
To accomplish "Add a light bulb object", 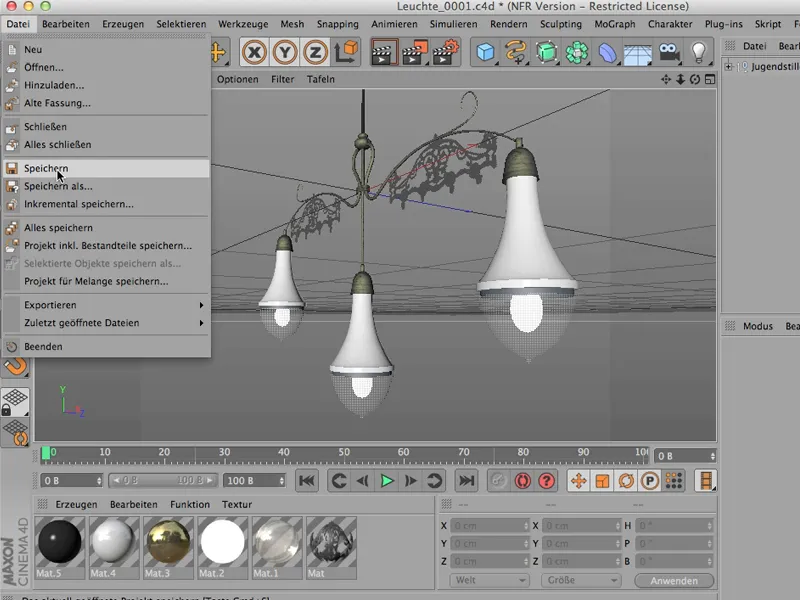I will [x=698, y=52].
